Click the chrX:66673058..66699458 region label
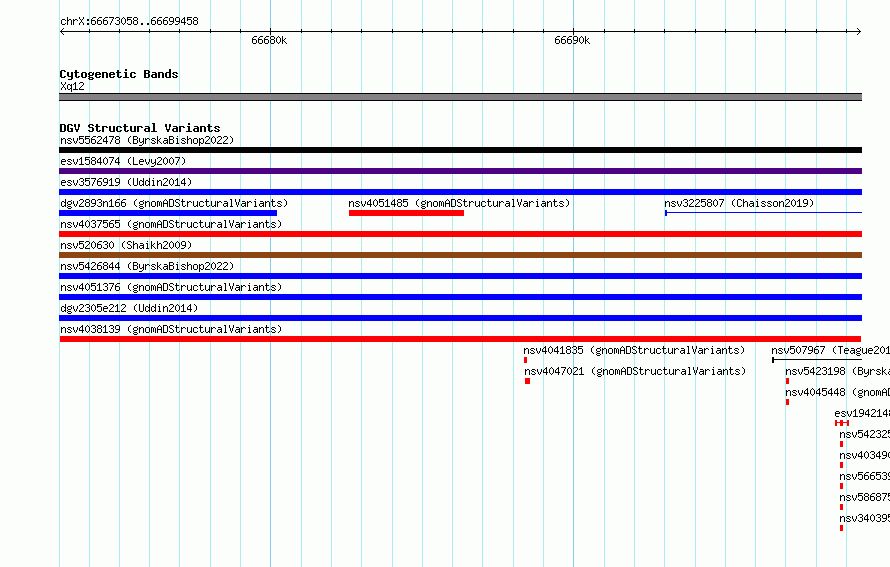Screen dimensions: 890x567 pos(129,22)
